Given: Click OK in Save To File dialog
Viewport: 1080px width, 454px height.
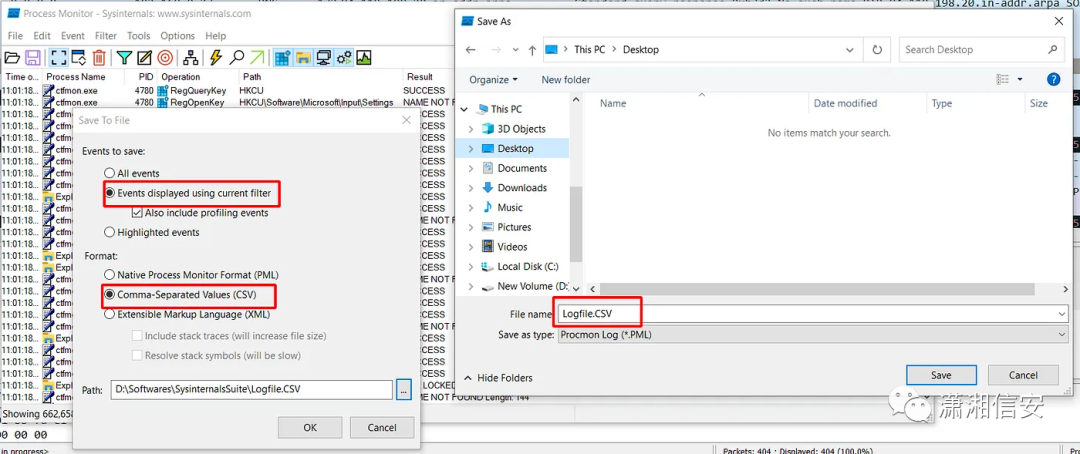Looking at the screenshot, I should click(x=310, y=427).
